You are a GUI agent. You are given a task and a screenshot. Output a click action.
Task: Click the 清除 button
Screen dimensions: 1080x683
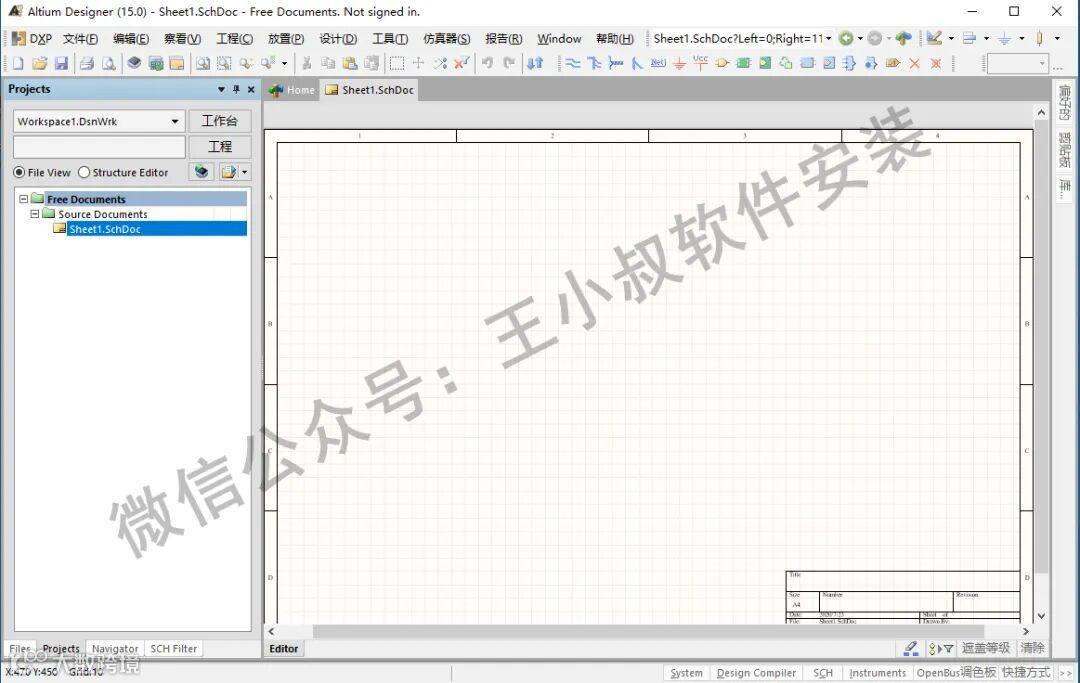tap(1032, 648)
